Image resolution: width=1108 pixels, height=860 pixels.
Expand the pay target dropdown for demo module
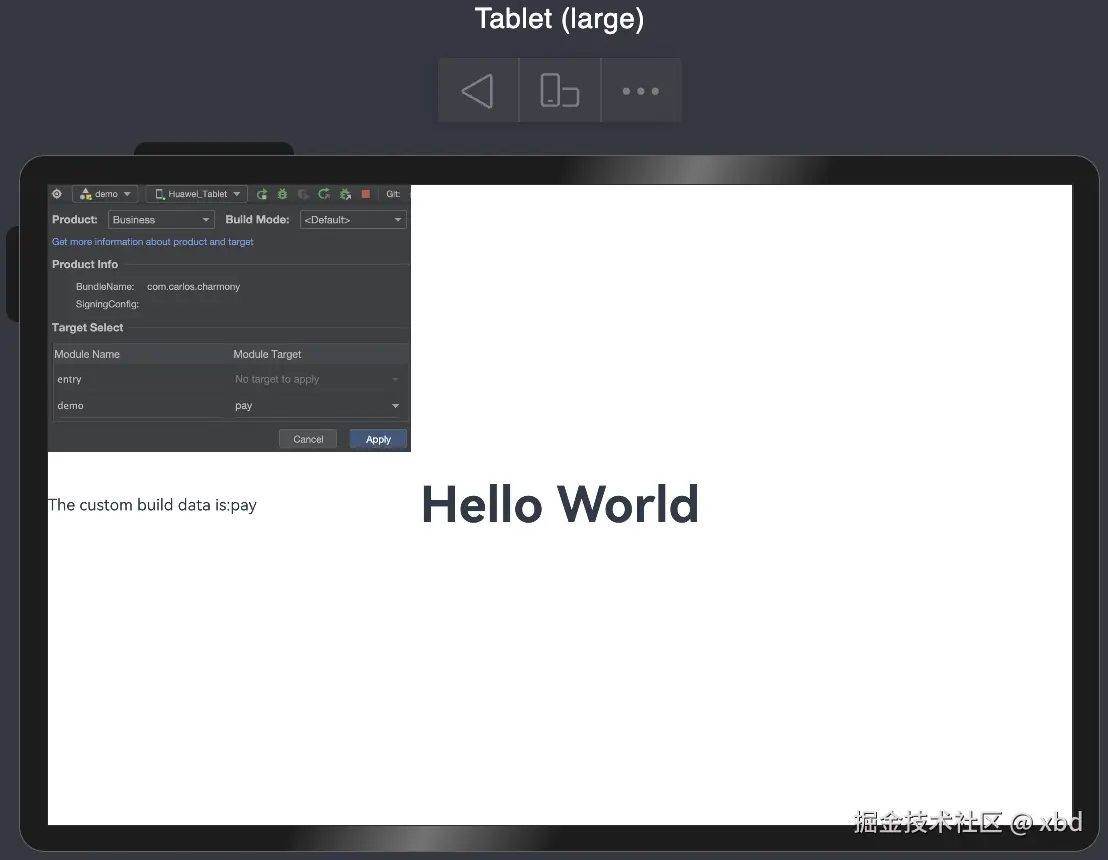[317, 406]
